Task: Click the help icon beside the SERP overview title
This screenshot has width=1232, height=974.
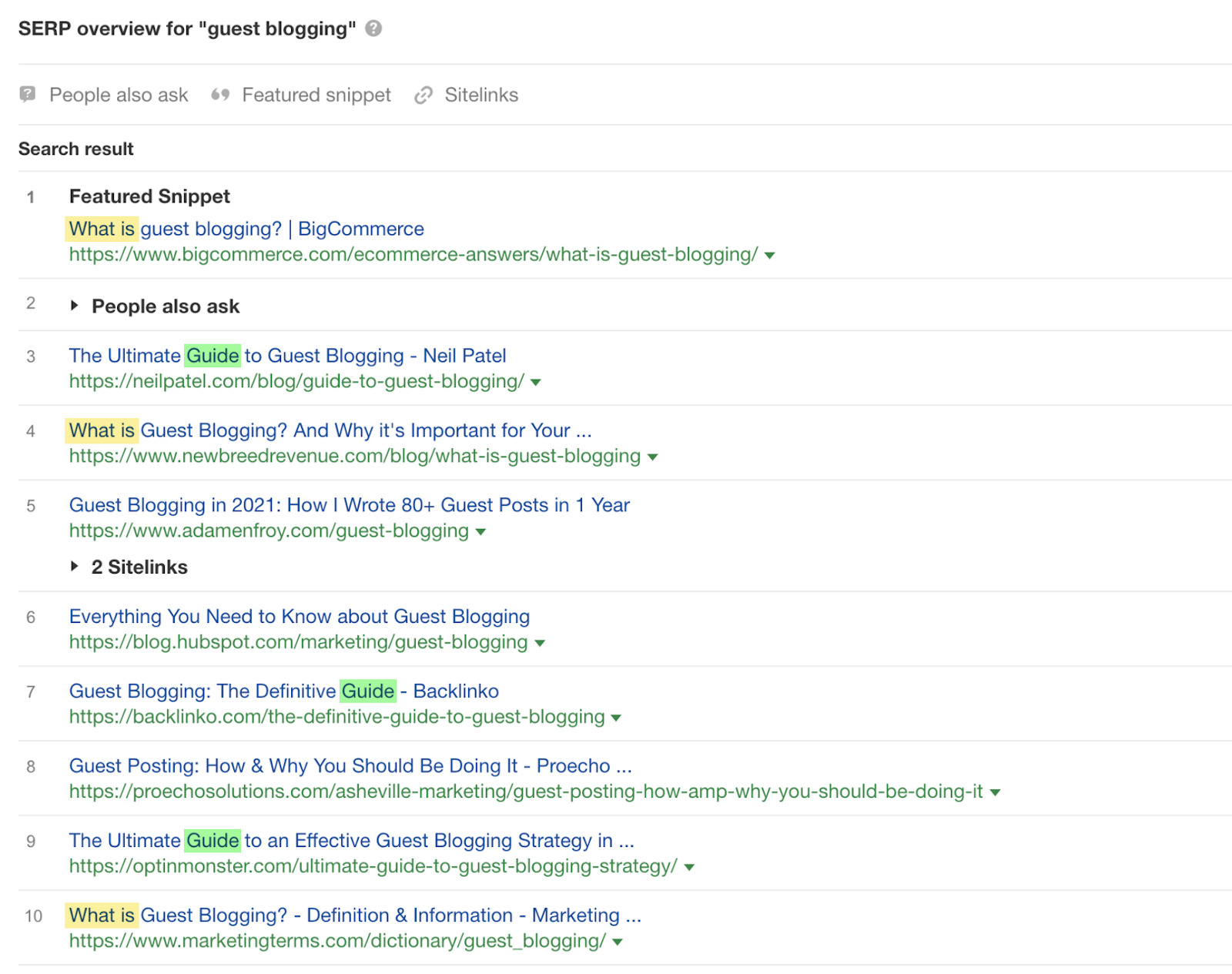Action: [x=374, y=29]
